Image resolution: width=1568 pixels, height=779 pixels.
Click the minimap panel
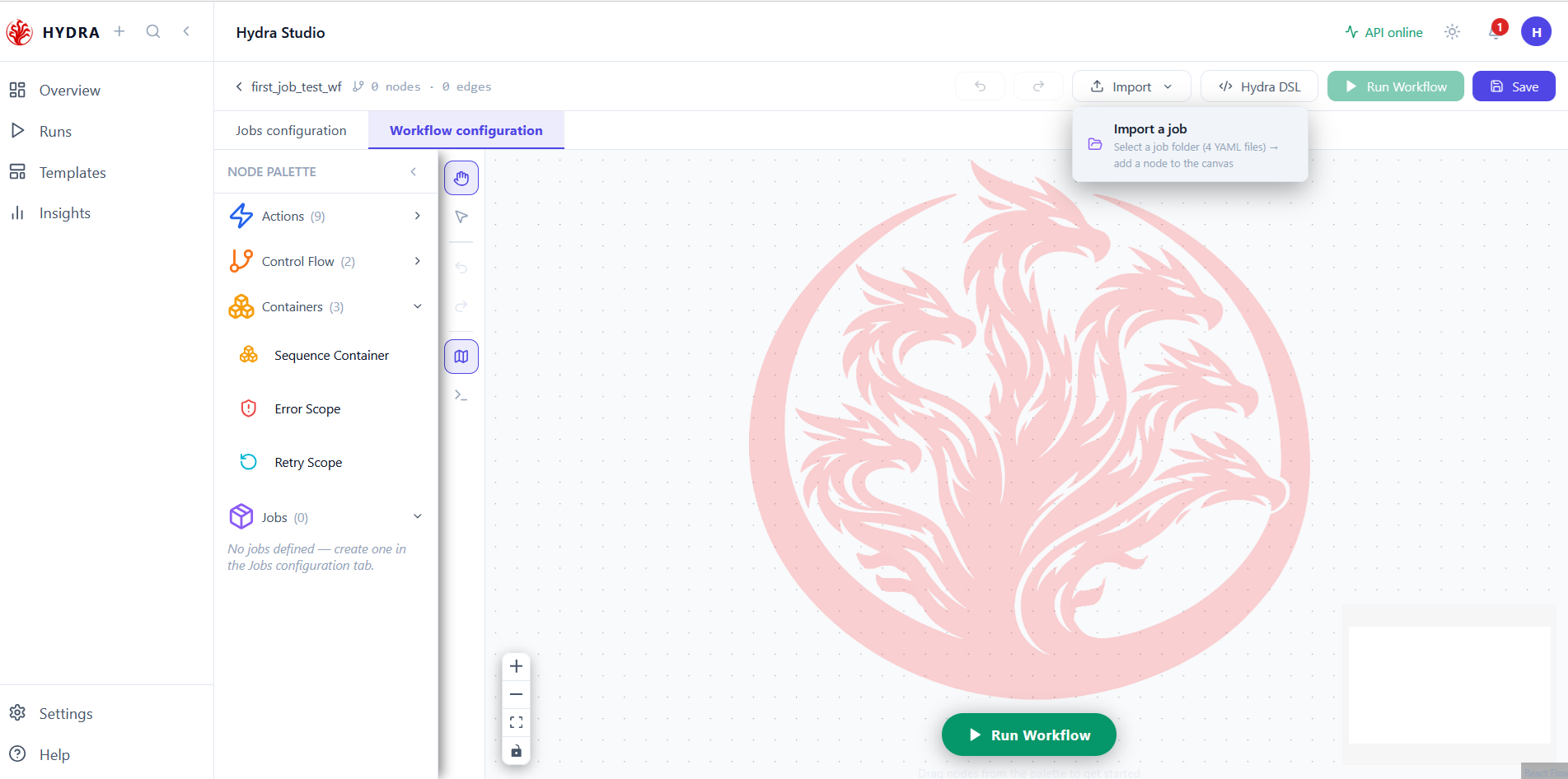pos(1449,684)
